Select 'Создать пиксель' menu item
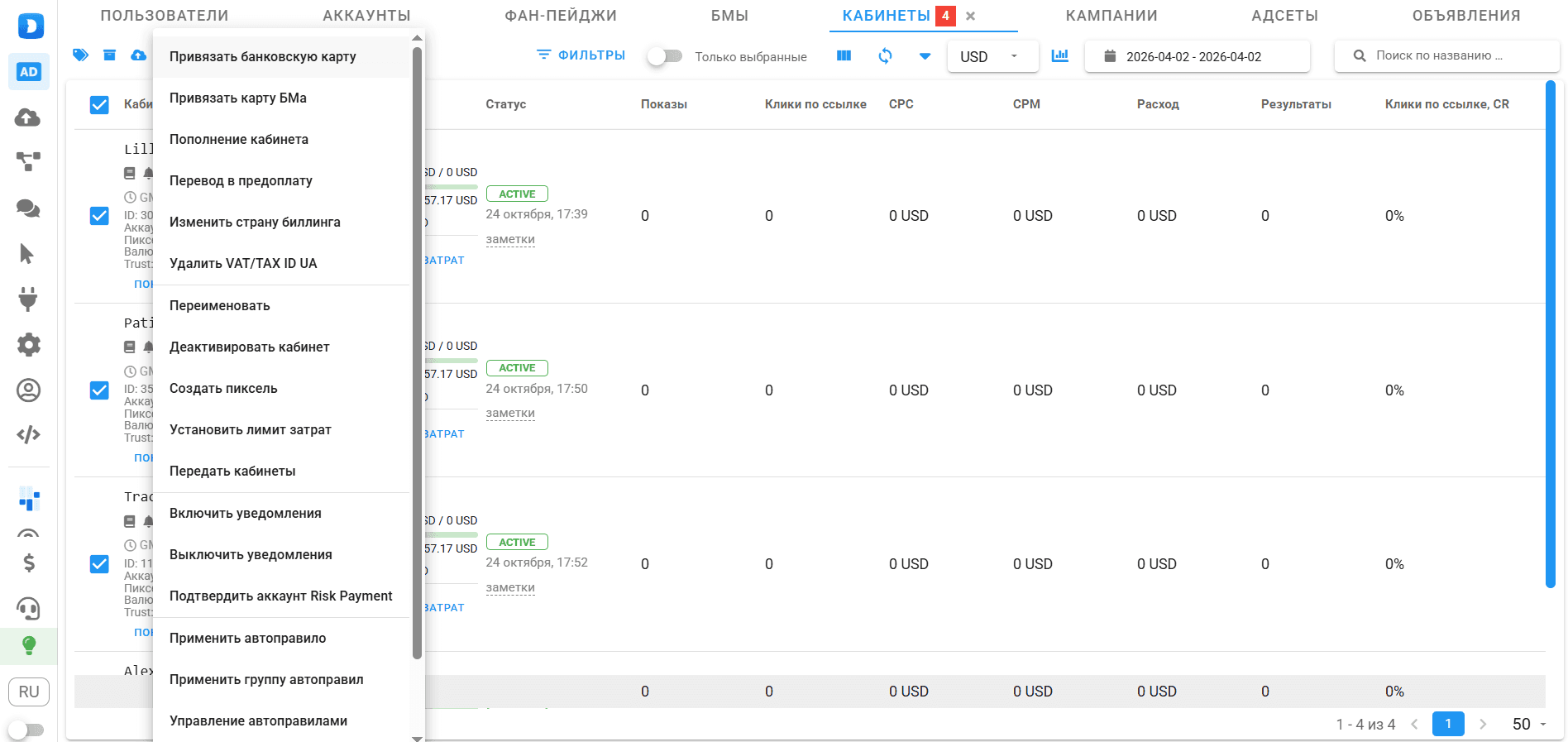The image size is (1568, 742). (223, 388)
